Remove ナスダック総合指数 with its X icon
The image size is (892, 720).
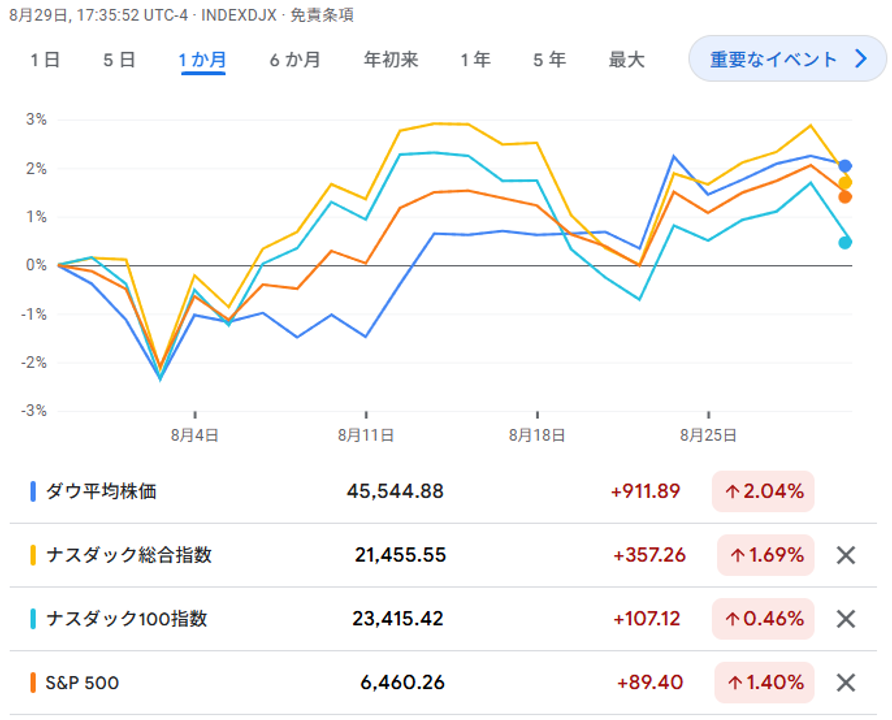(x=845, y=555)
